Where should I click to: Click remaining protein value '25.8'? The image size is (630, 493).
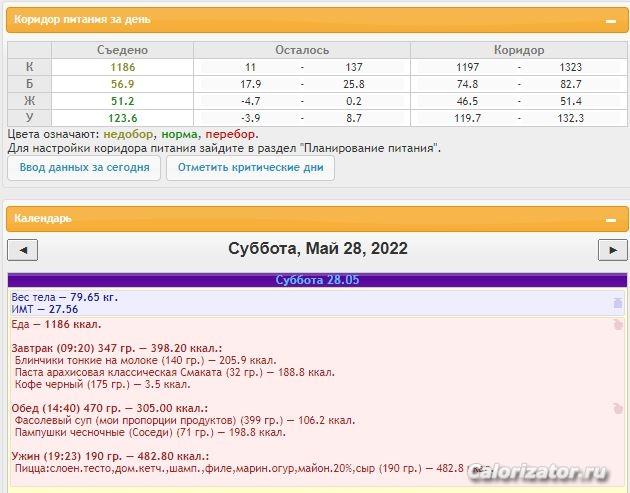click(x=354, y=84)
